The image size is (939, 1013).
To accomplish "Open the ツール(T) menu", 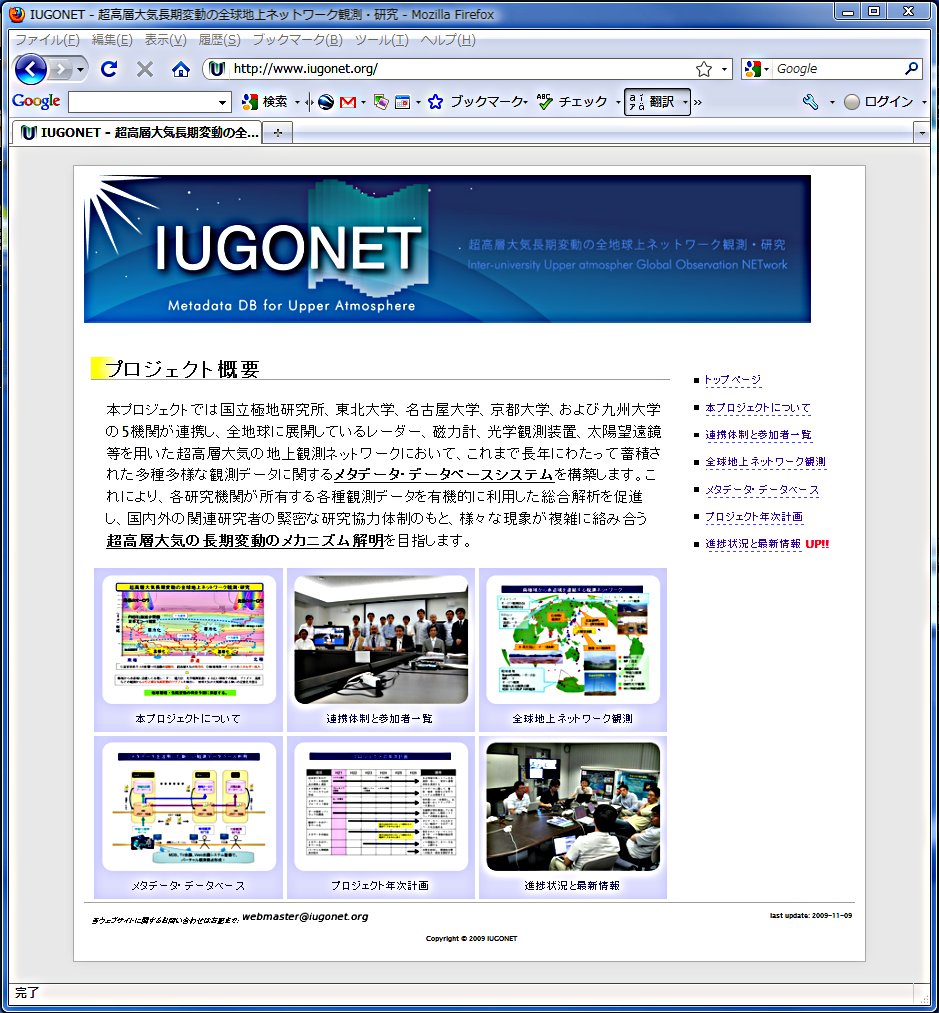I will (381, 40).
